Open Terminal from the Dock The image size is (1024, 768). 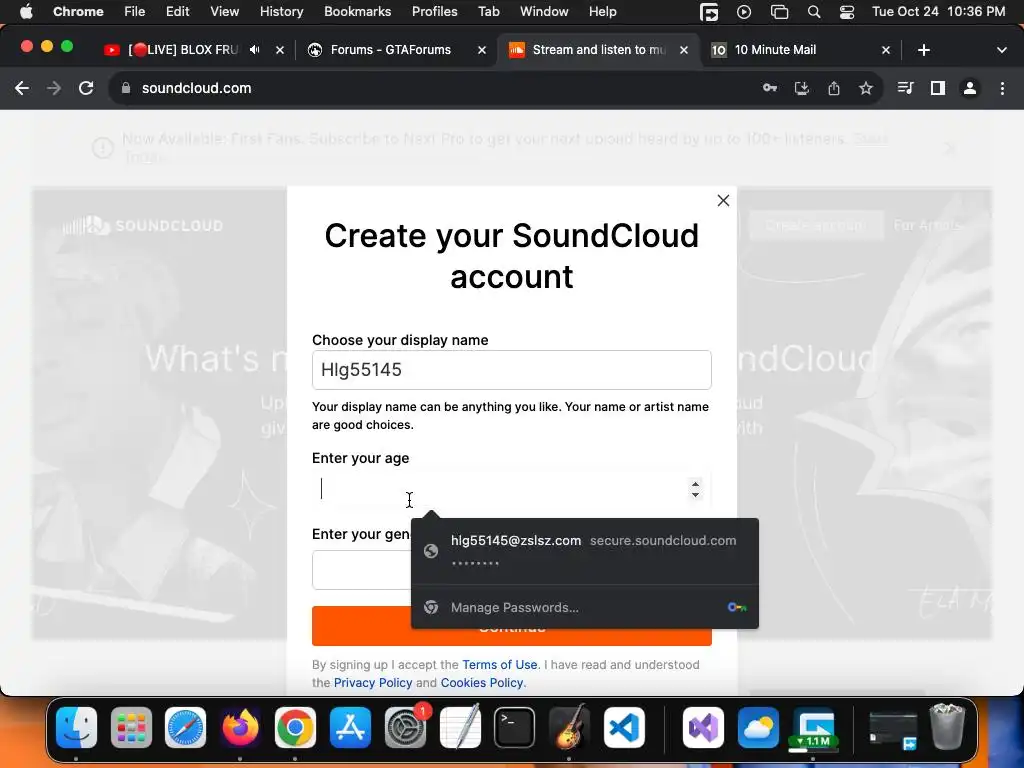(515, 727)
